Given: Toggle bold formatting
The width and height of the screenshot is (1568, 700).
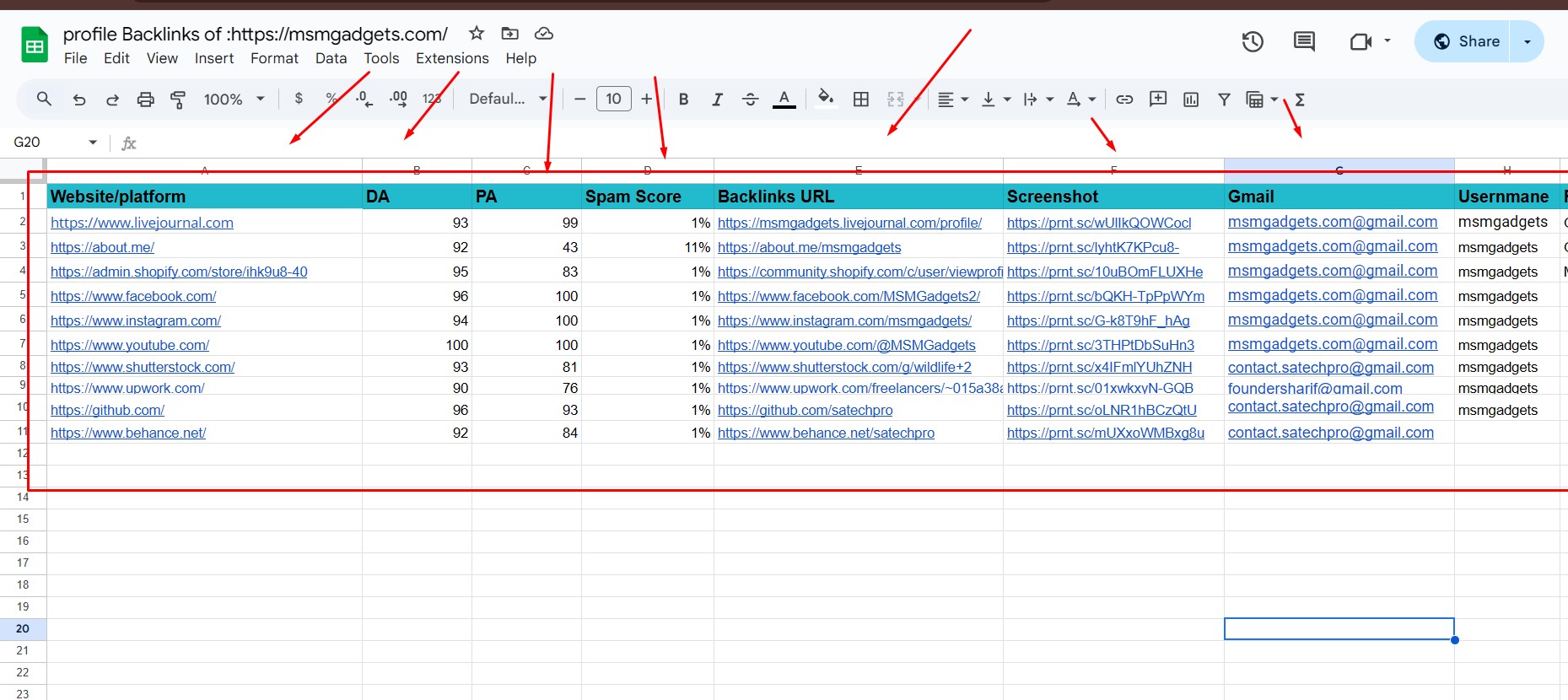Looking at the screenshot, I should [x=683, y=100].
